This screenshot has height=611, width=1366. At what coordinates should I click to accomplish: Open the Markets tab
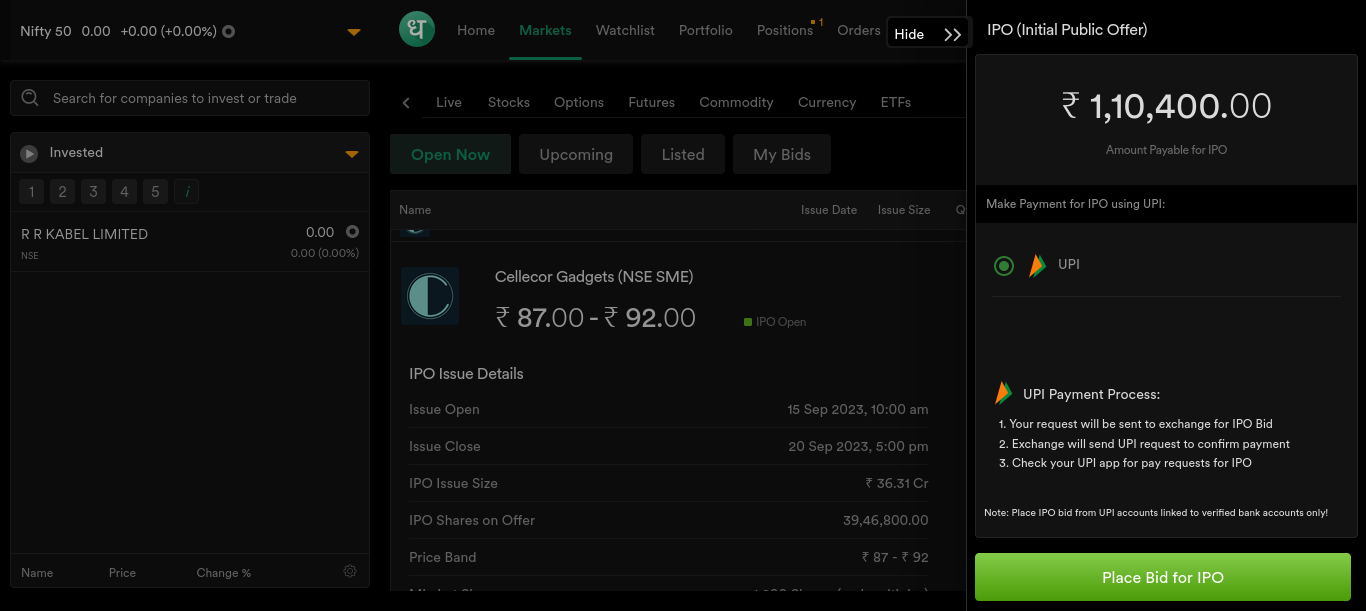(x=545, y=30)
